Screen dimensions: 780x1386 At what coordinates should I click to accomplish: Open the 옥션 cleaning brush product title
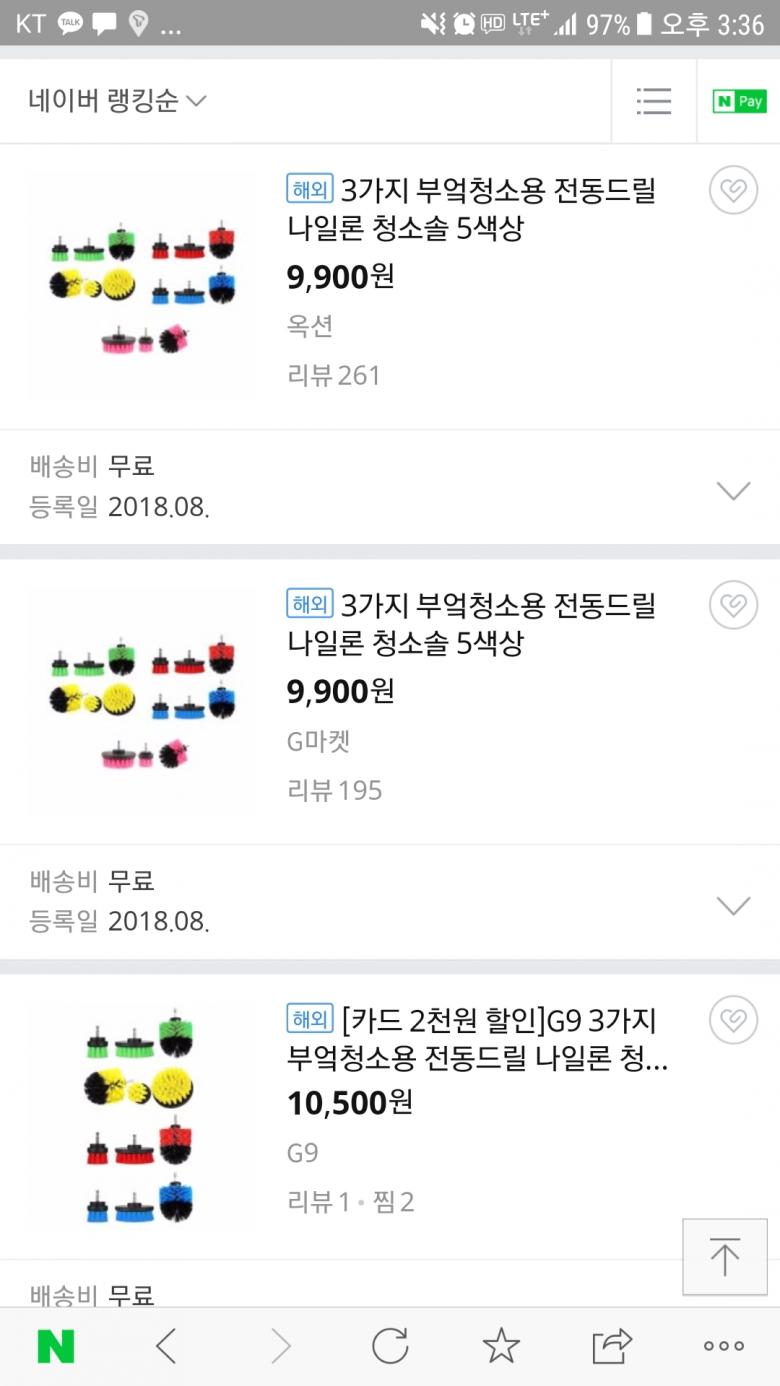(x=470, y=209)
